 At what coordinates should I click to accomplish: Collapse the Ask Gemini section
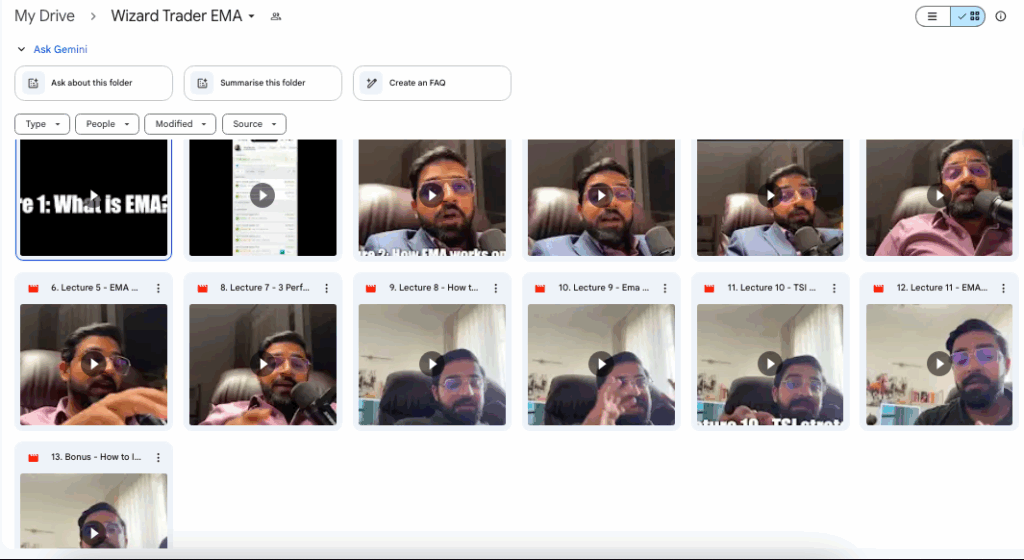click(22, 49)
